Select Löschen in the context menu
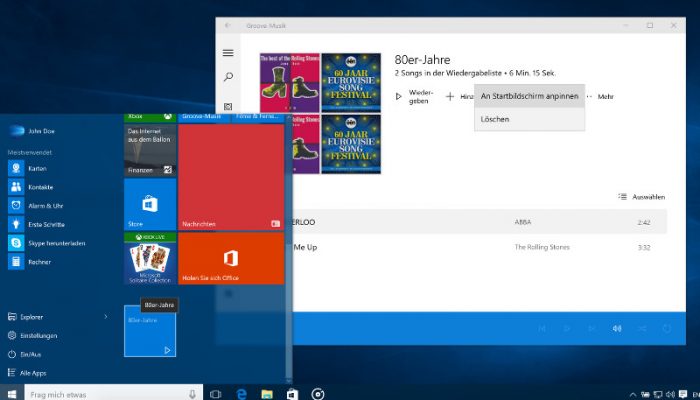The image size is (700, 400). [529, 119]
